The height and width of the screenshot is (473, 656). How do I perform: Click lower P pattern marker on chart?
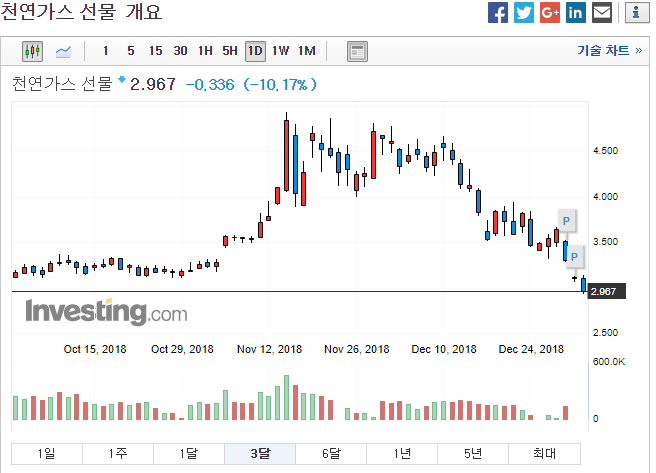pos(574,256)
